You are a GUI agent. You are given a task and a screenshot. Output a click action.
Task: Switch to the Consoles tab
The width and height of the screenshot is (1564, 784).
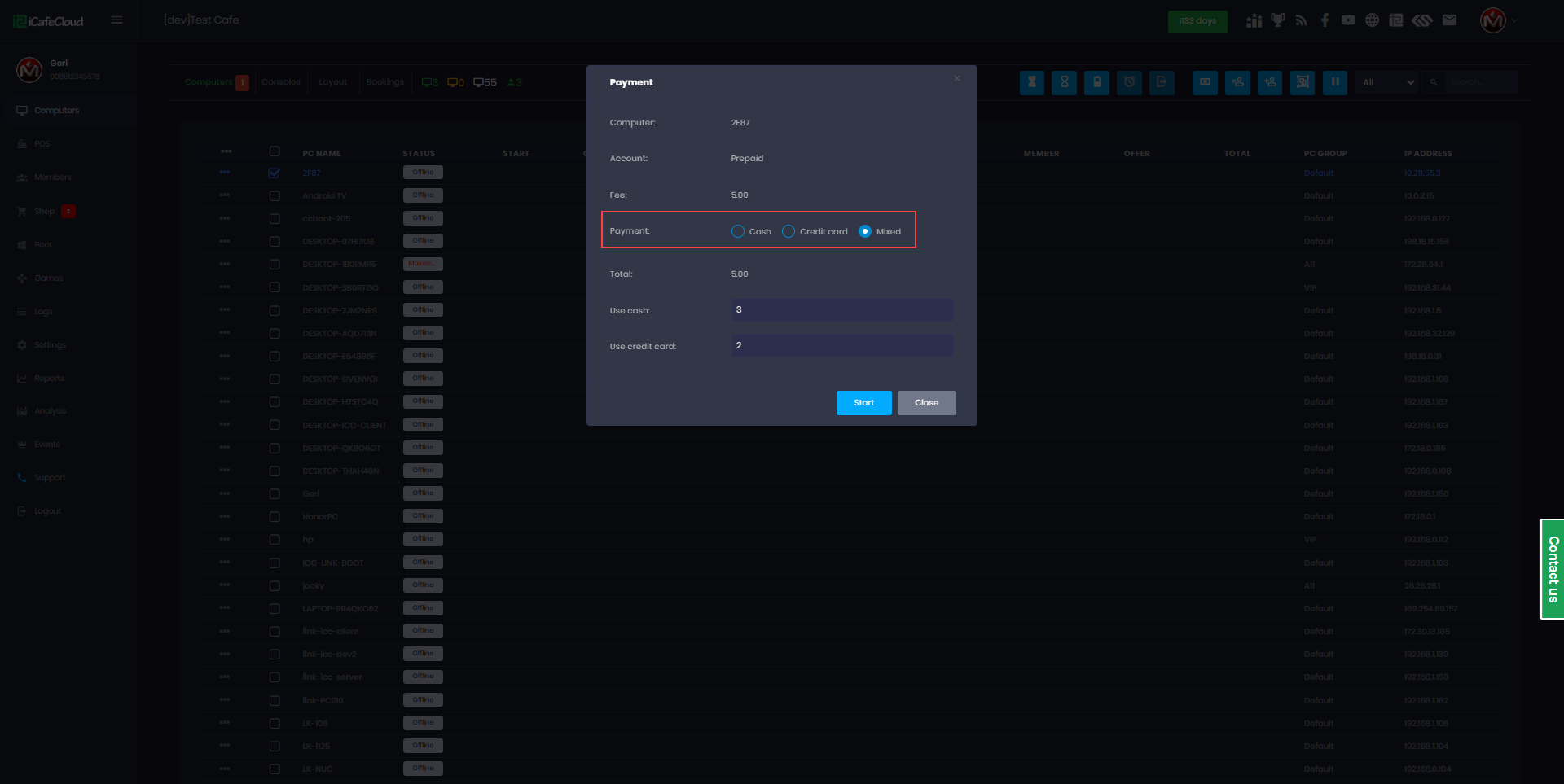(281, 82)
